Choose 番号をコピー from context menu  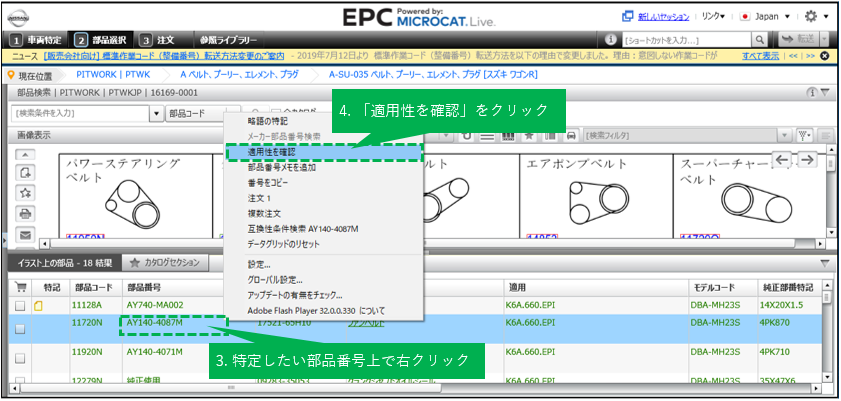click(268, 183)
